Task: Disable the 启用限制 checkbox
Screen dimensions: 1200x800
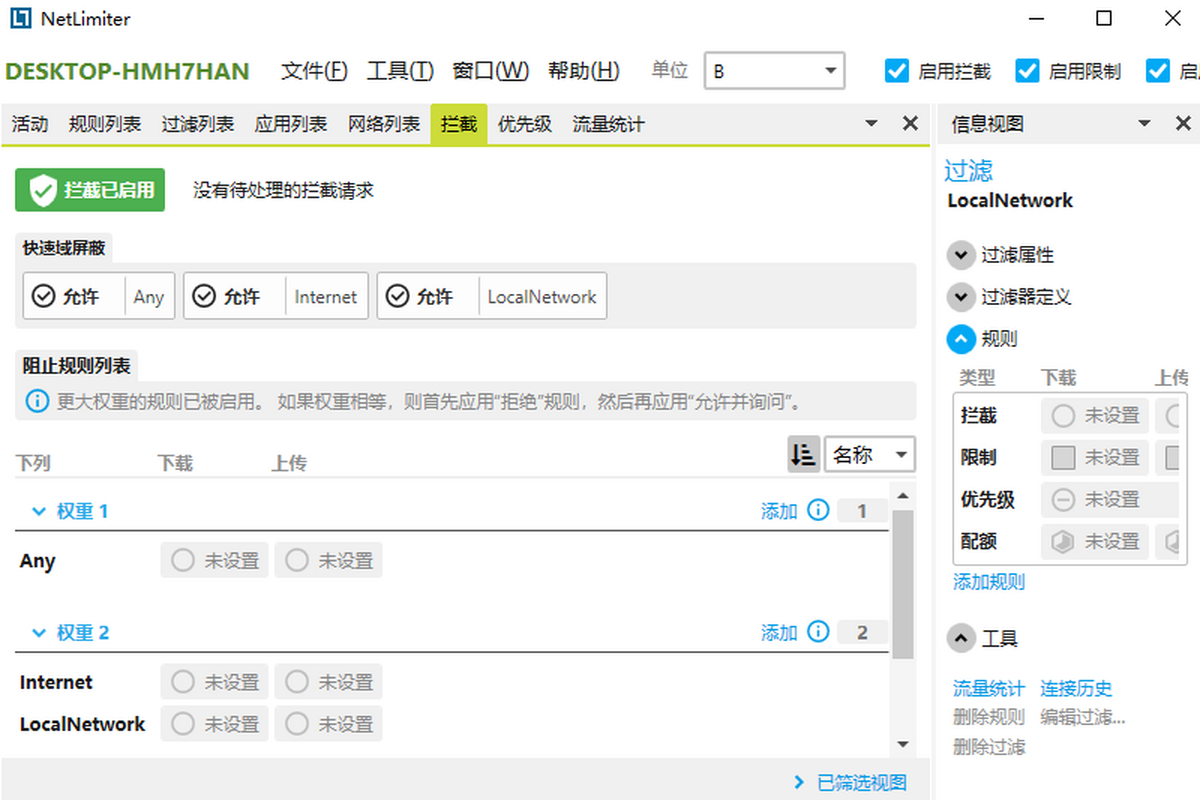Action: 1027,70
